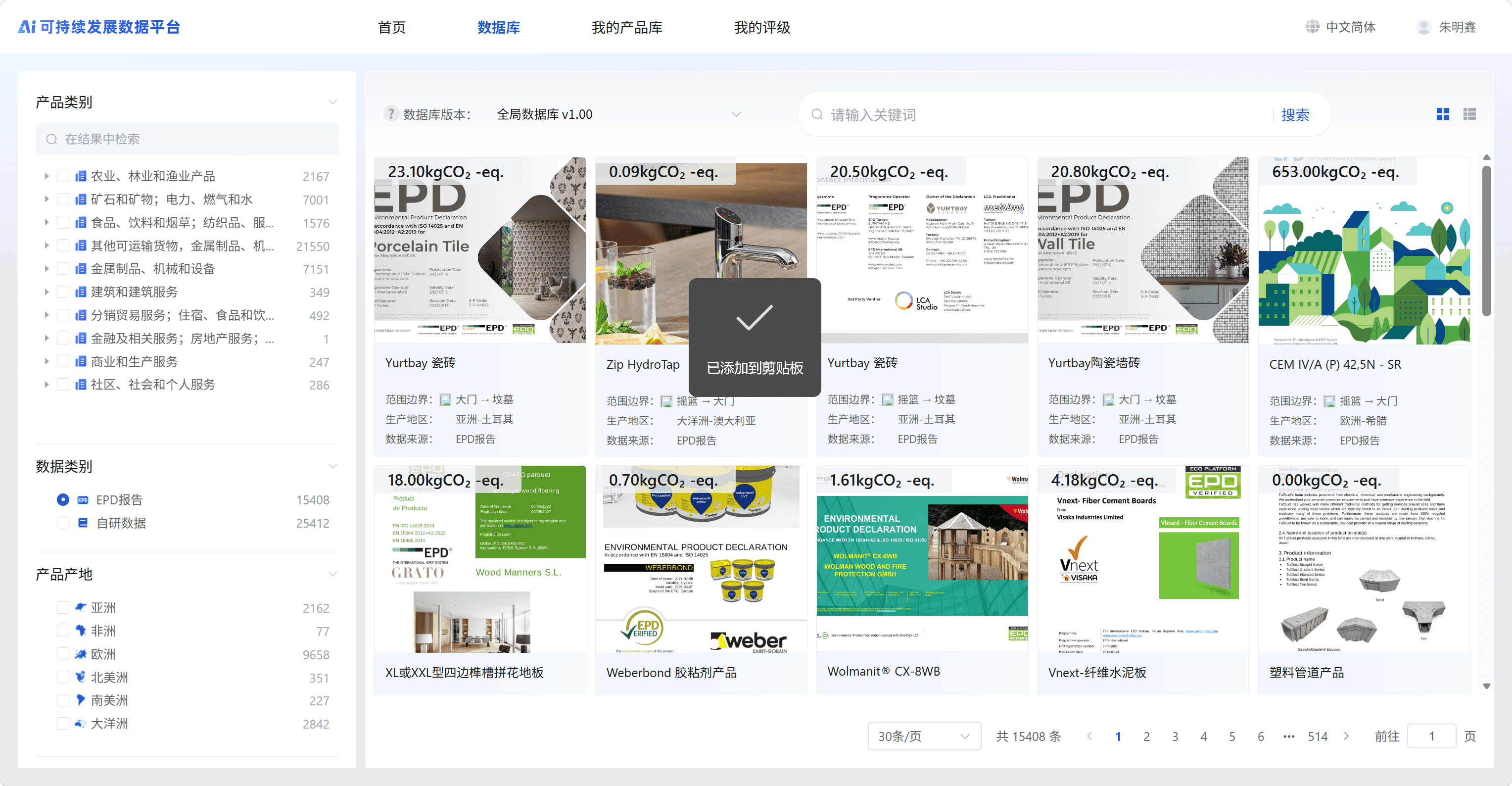Go to results page 2
Image resolution: width=1512 pixels, height=786 pixels.
click(1146, 736)
